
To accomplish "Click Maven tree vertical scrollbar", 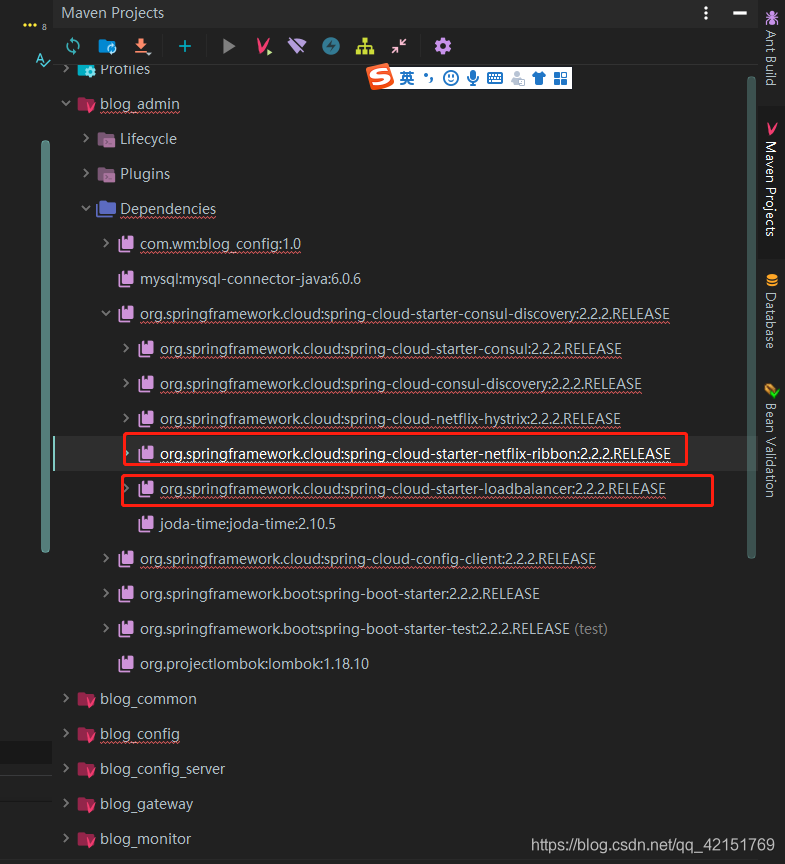I will [x=751, y=317].
